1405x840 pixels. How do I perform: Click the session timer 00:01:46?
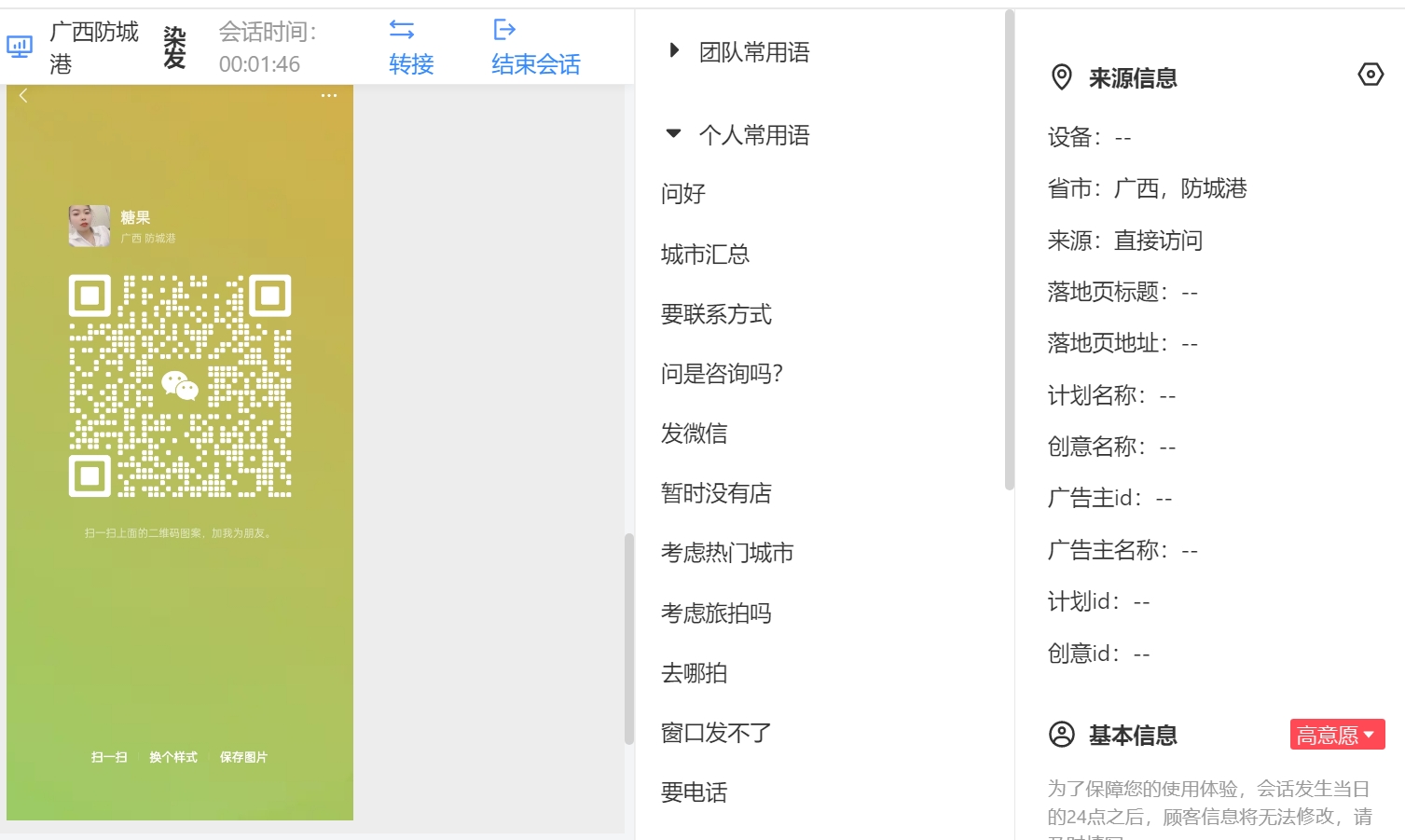click(259, 64)
